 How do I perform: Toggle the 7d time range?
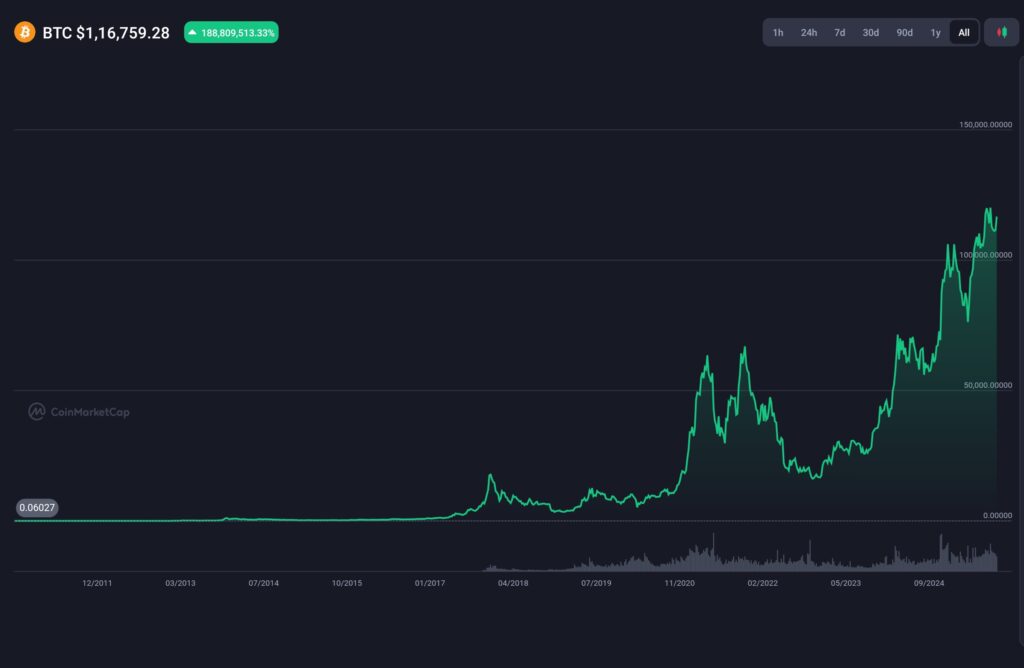[838, 32]
